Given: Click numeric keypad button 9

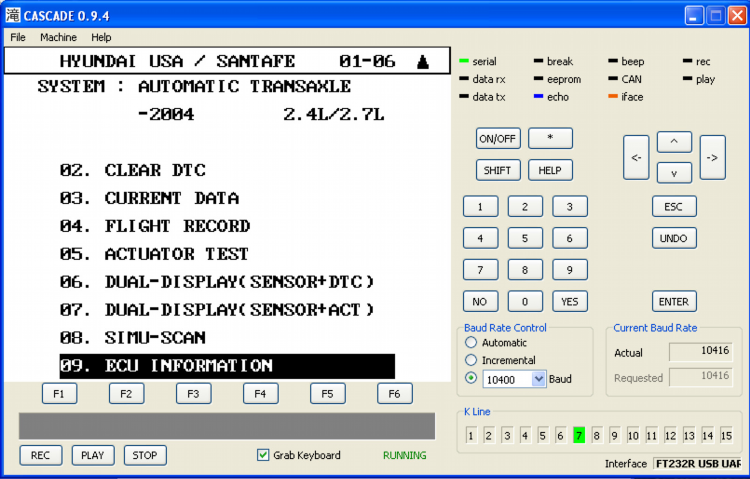Looking at the screenshot, I should (570, 270).
